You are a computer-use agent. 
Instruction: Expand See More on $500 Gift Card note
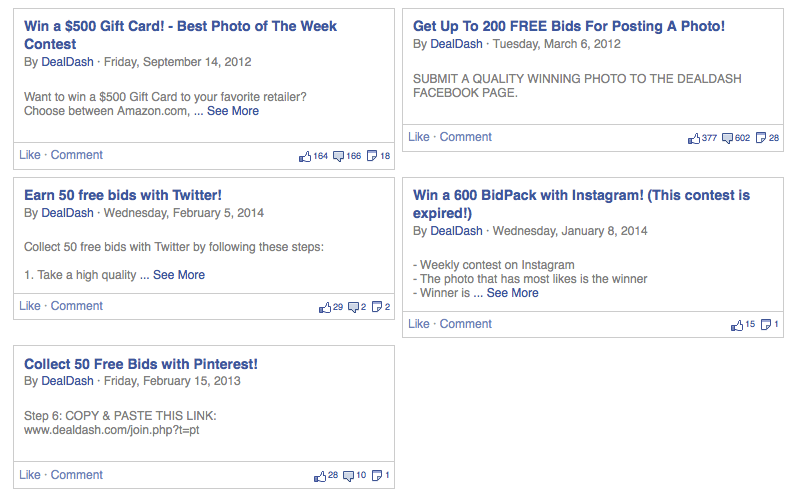pos(231,111)
